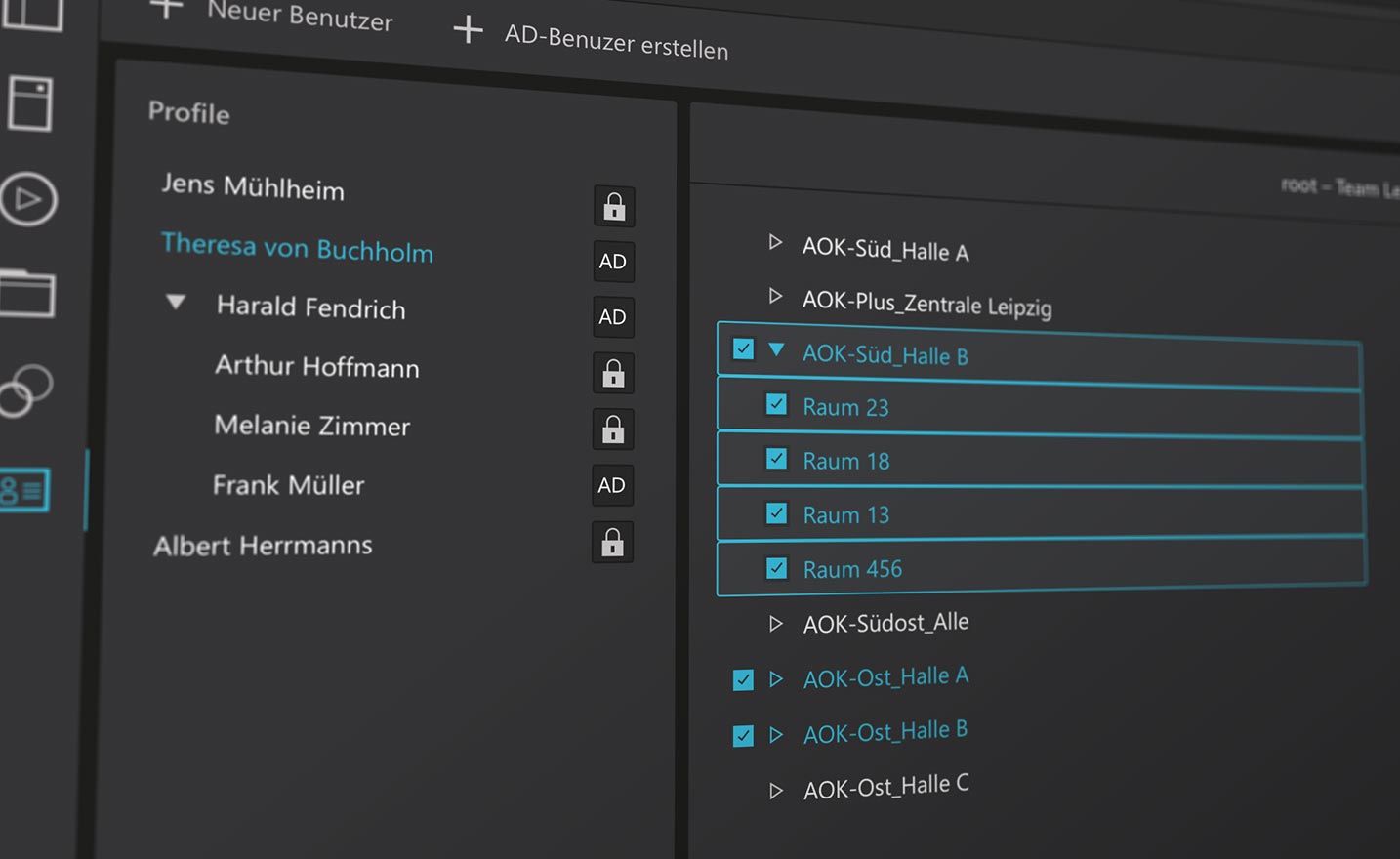Expand the AOK-Ost_Halle C node

(x=776, y=791)
